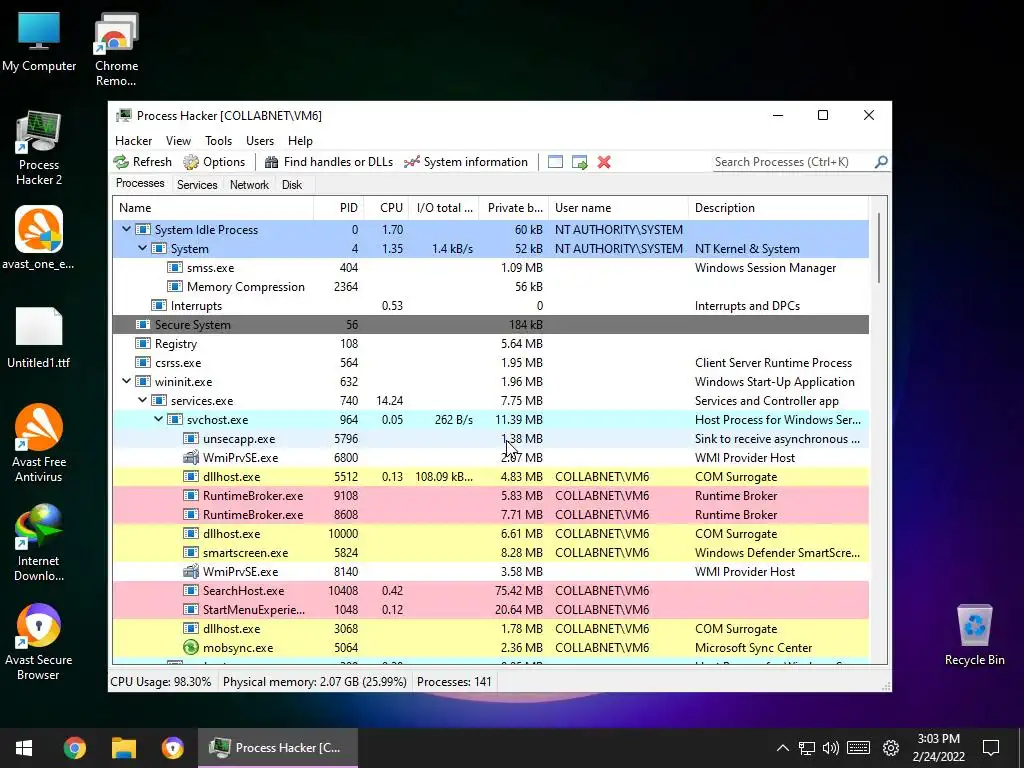Click Physical memory status bar entry
The width and height of the screenshot is (1024, 768).
pos(315,682)
